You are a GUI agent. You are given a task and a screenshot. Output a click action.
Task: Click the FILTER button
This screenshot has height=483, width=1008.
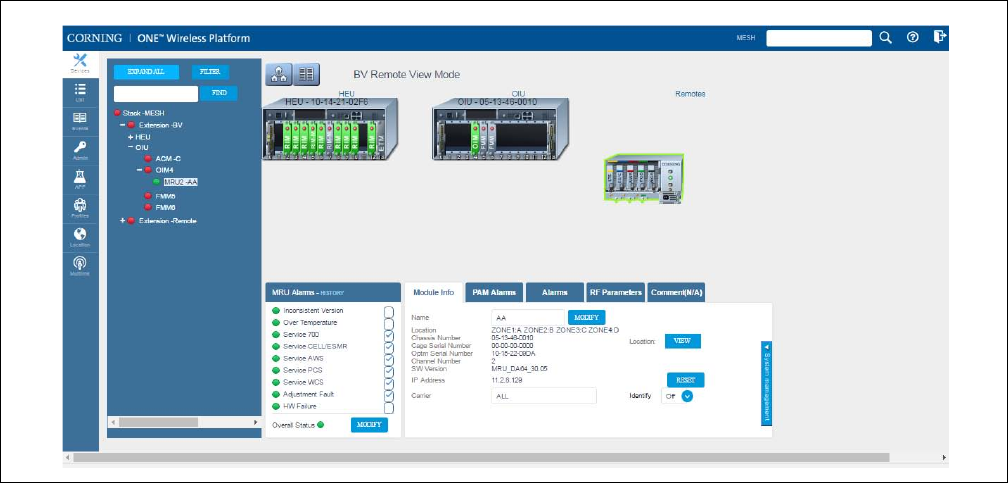point(210,72)
